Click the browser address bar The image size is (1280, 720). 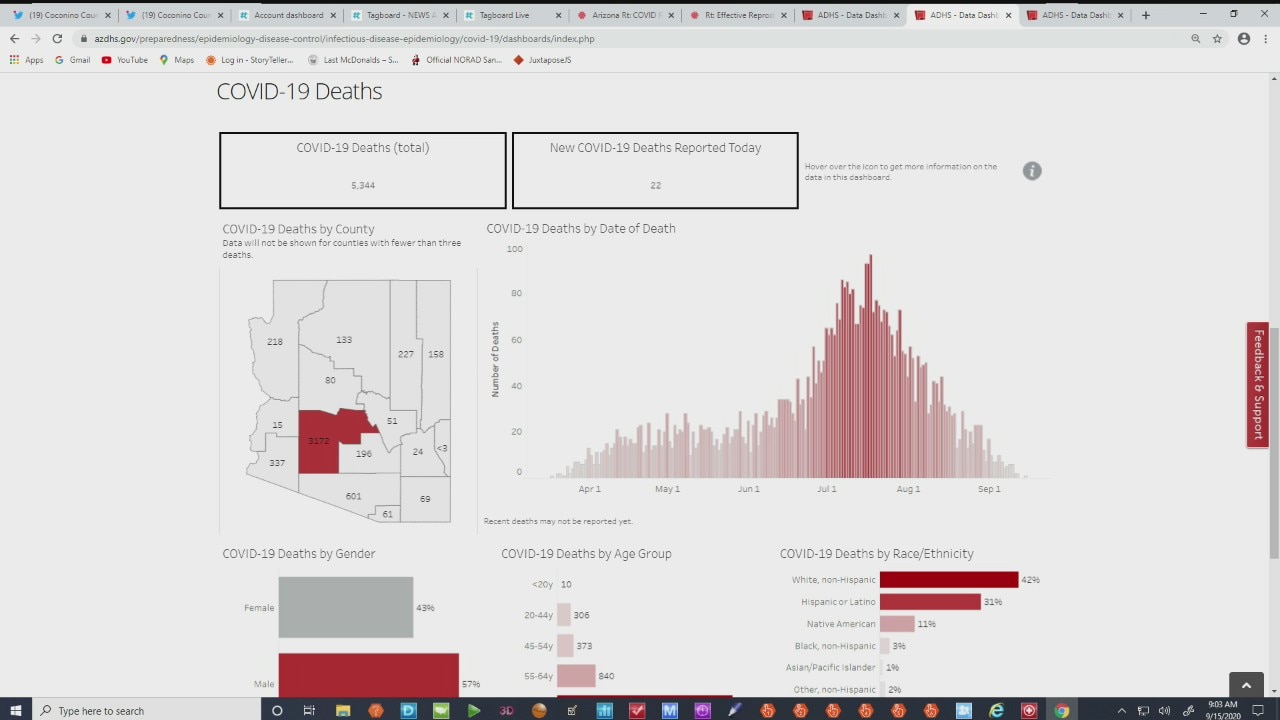coord(600,39)
